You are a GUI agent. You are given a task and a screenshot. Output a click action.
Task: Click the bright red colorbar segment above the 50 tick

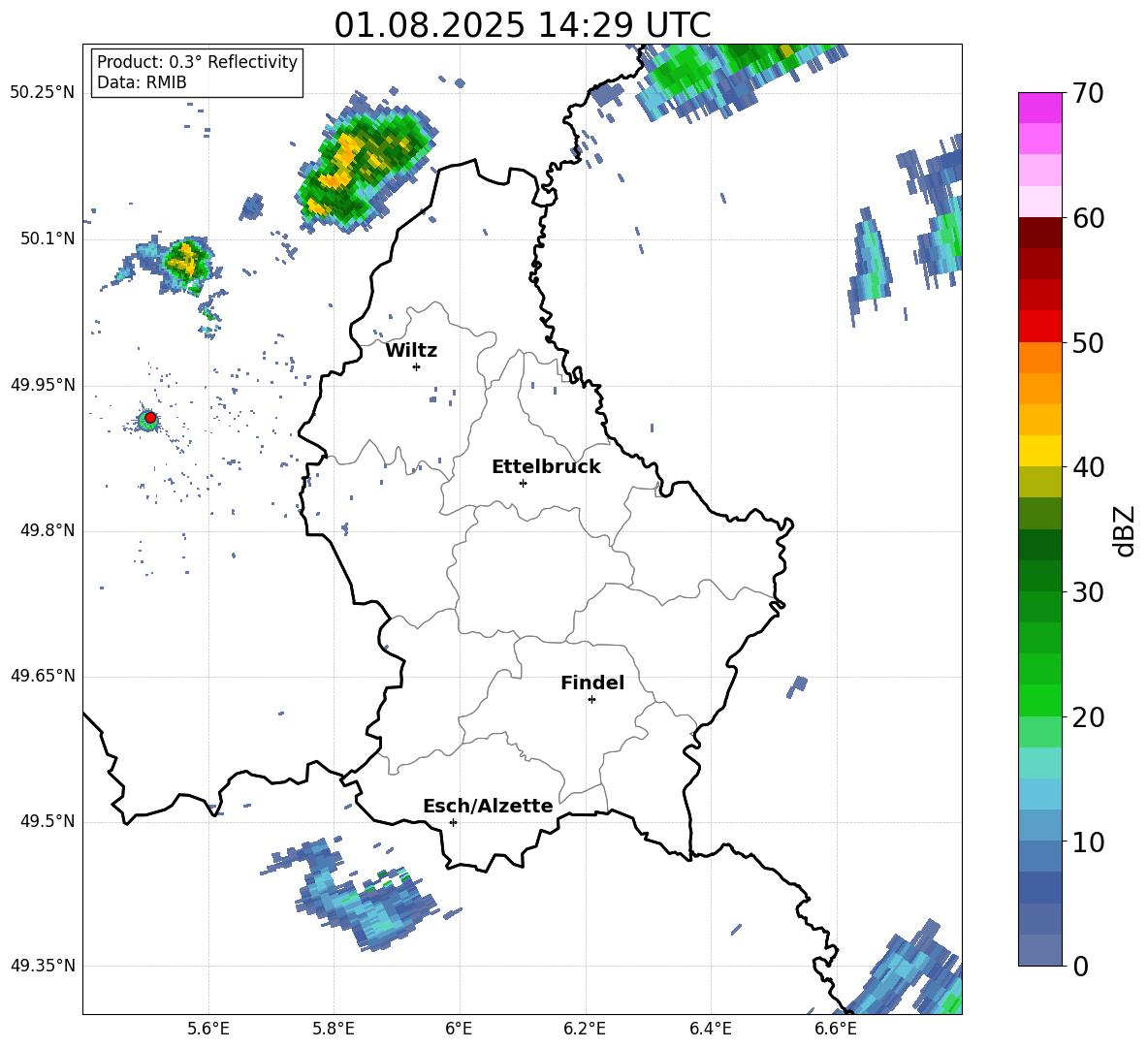coord(1039,327)
